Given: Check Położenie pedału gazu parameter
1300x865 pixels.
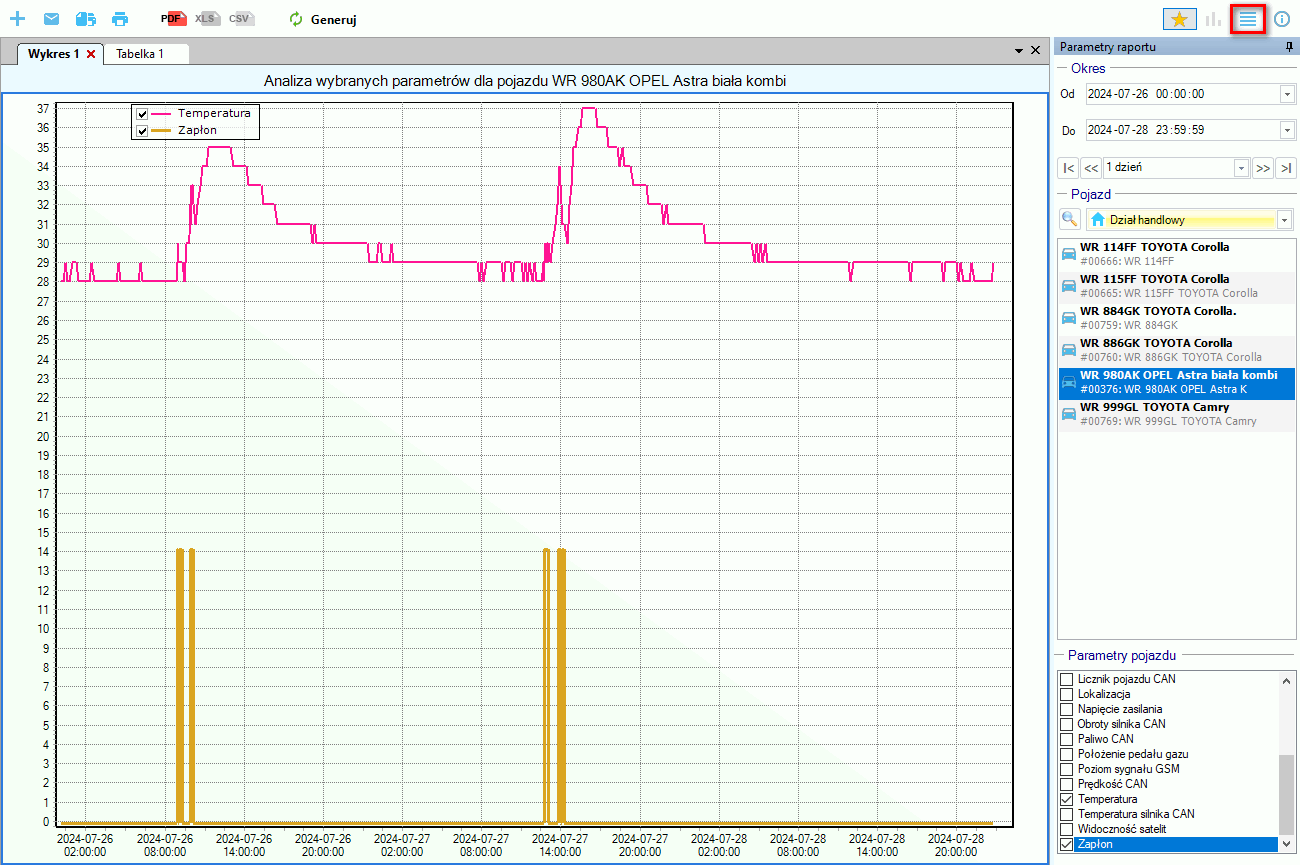Looking at the screenshot, I should coord(1066,754).
